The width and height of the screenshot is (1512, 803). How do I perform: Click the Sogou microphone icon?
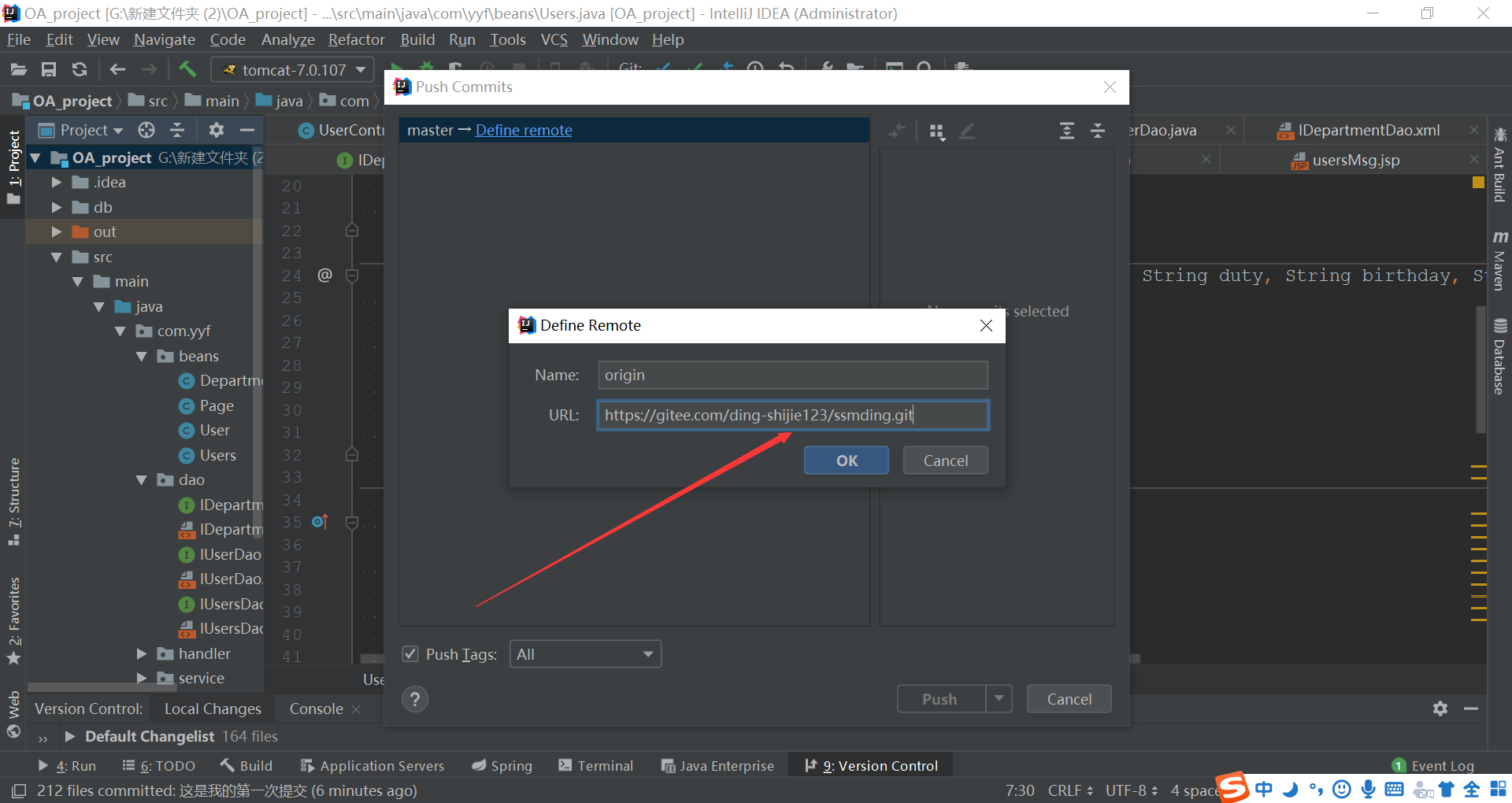[1369, 790]
